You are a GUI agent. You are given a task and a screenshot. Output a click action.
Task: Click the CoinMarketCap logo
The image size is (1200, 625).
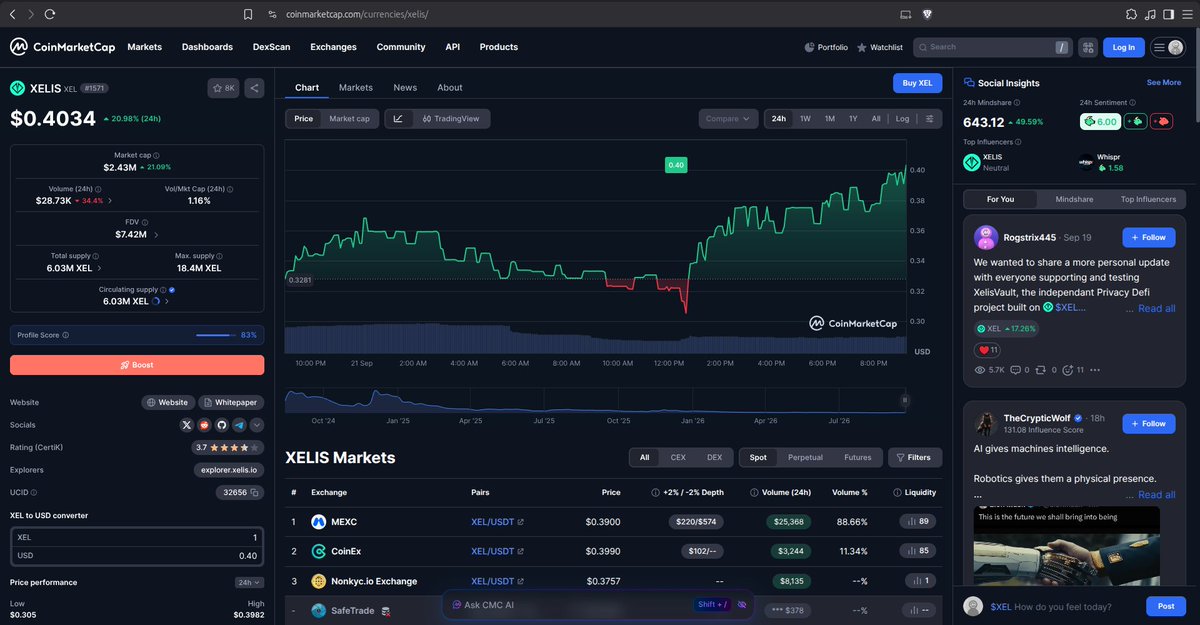pyautogui.click(x=63, y=47)
